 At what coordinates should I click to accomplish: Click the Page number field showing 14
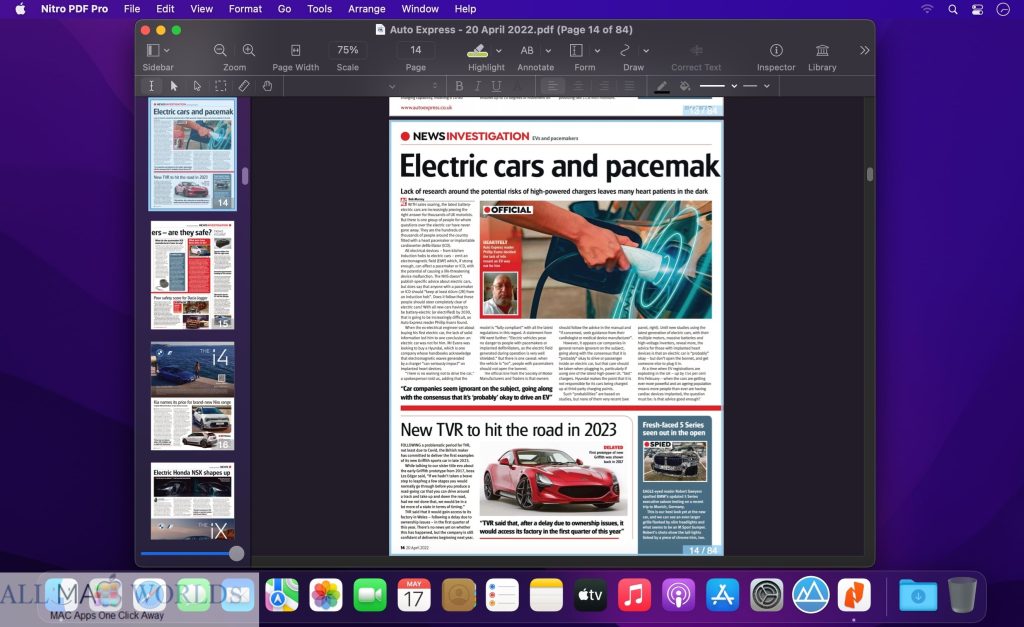click(x=415, y=50)
